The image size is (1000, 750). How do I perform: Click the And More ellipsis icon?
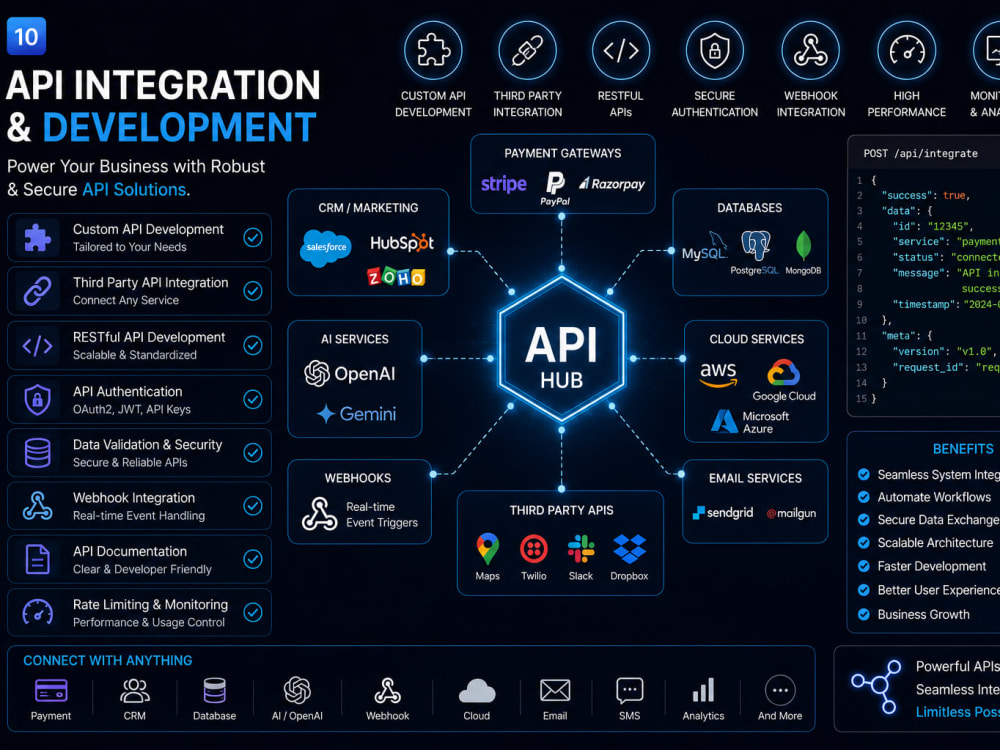(780, 690)
